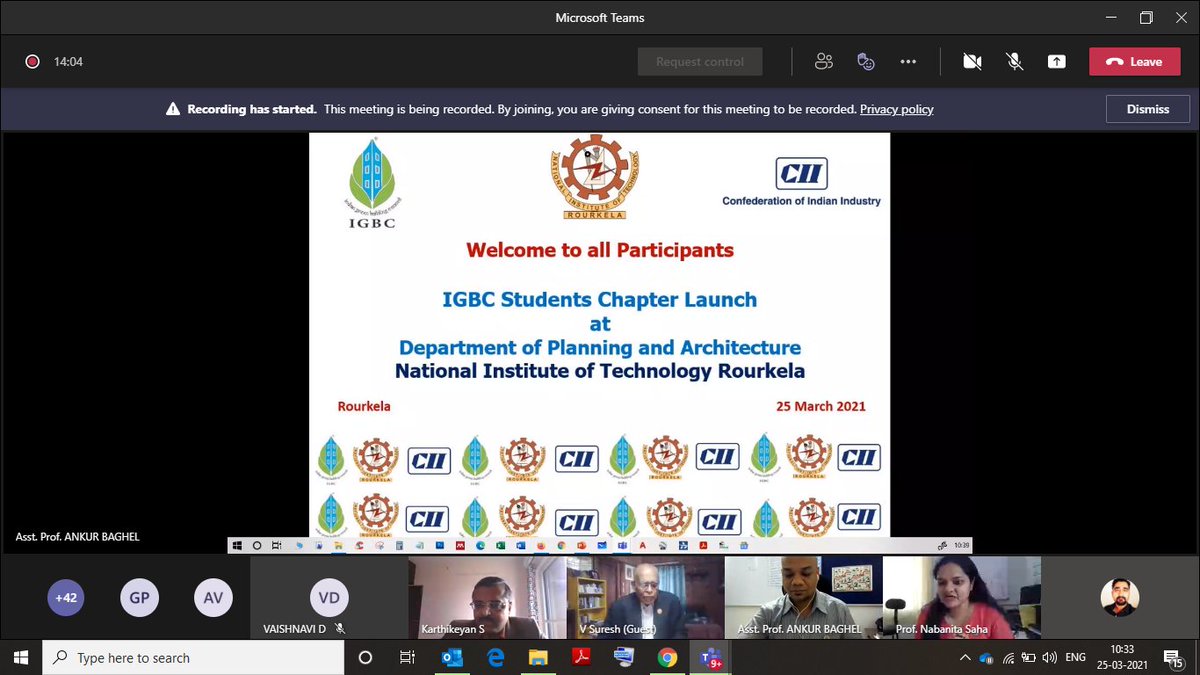Click 'IGBC Students Chapter Launch' text
Viewport: 1200px width, 675px height.
(x=600, y=299)
